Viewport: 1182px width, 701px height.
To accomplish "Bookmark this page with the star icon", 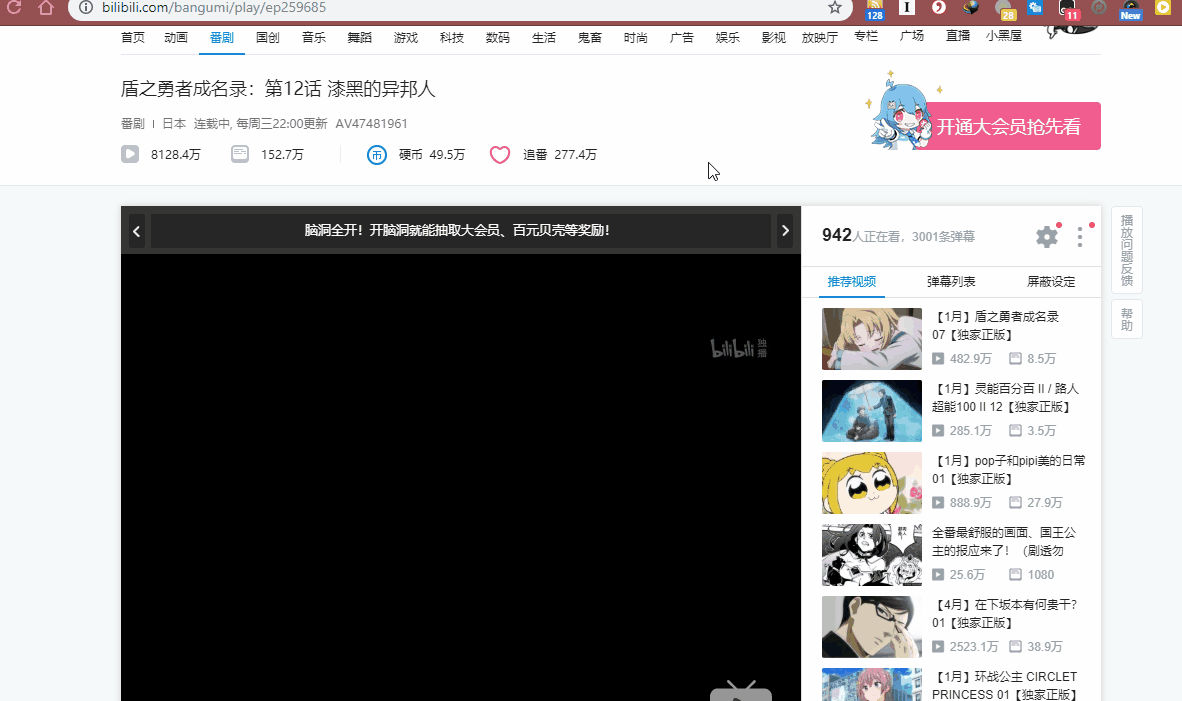I will point(834,8).
